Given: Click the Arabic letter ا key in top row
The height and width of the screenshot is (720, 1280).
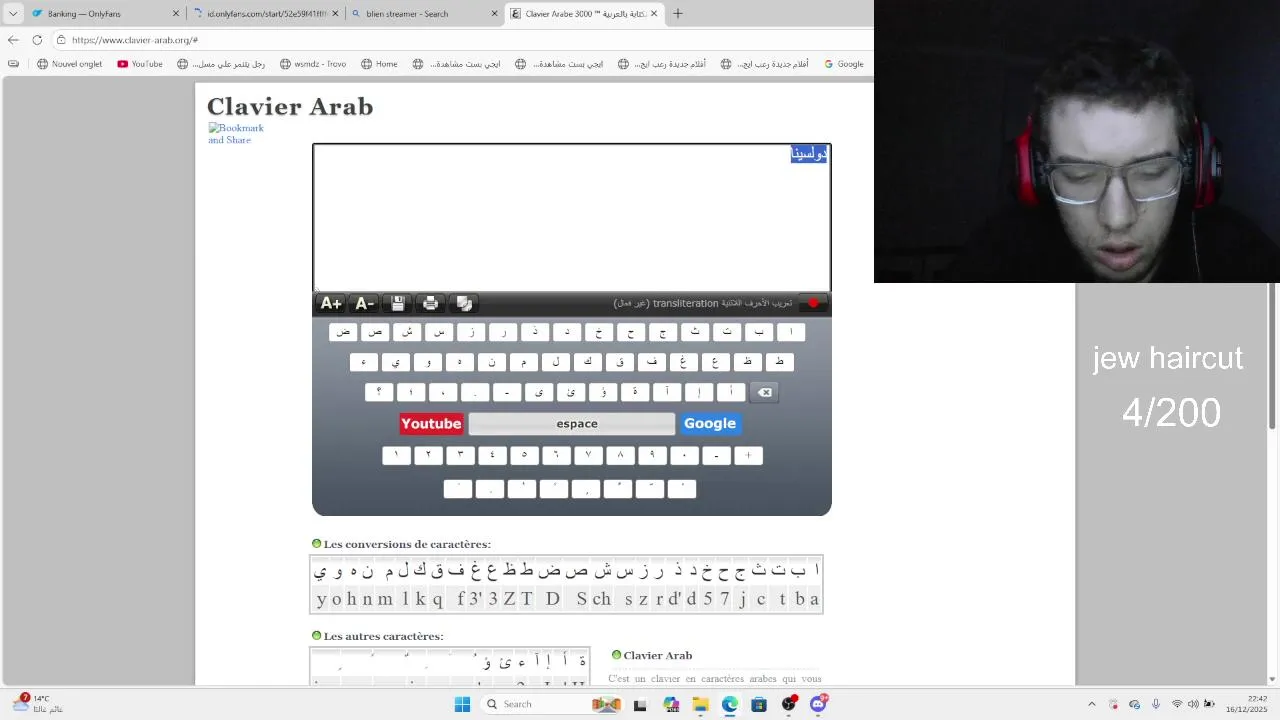Looking at the screenshot, I should tap(790, 332).
